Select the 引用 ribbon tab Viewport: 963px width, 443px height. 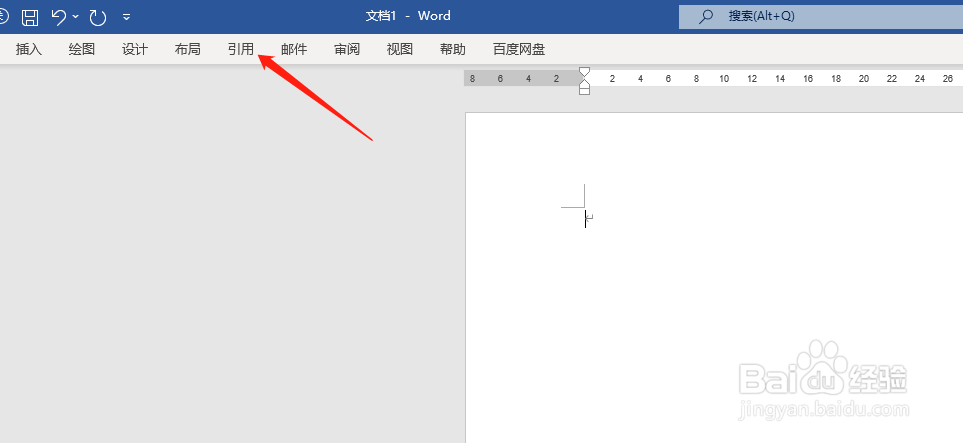241,50
